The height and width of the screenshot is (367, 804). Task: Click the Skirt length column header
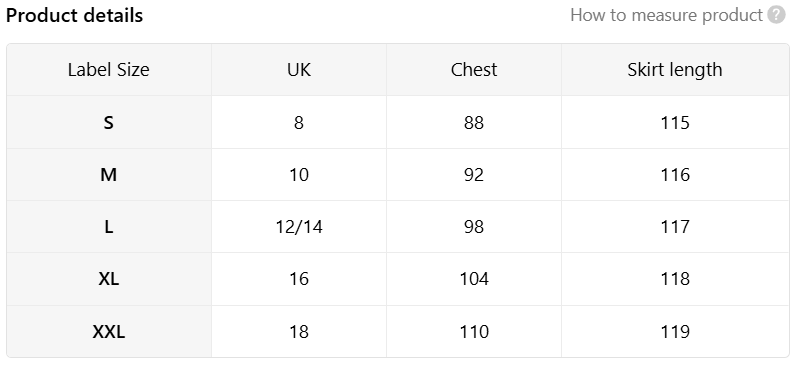675,70
